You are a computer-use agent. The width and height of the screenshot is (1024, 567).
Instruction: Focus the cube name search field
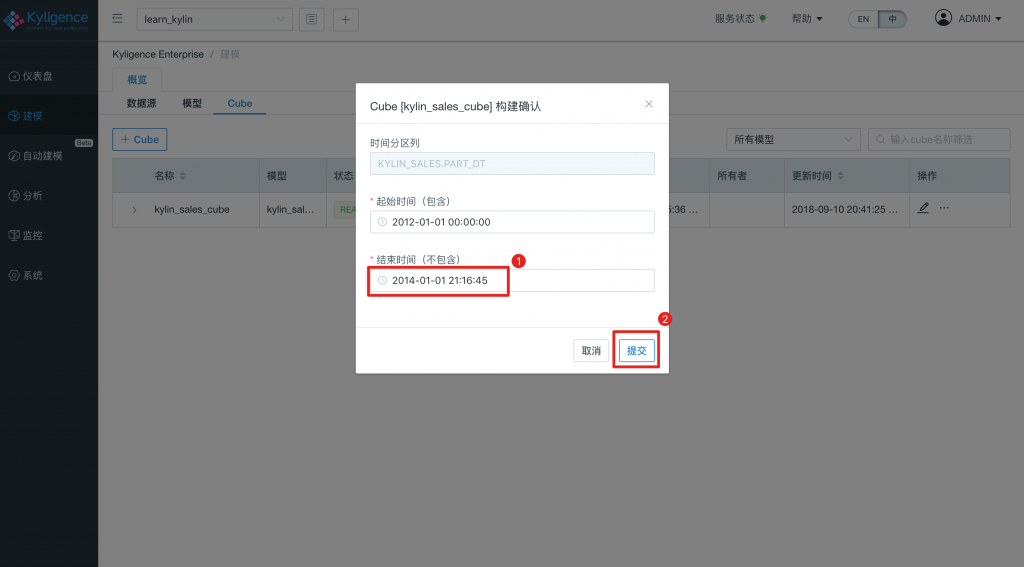[x=939, y=140]
